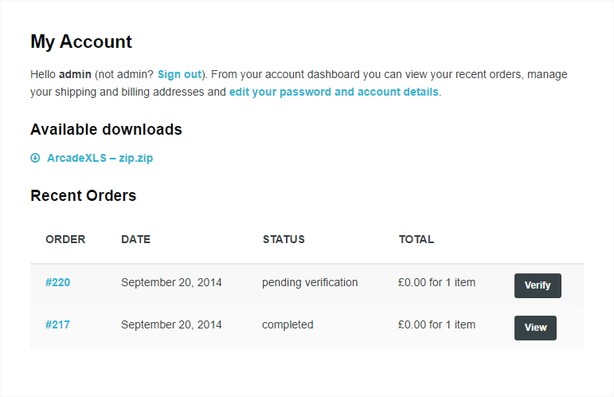
Task: Click the completed status text
Action: click(287, 325)
